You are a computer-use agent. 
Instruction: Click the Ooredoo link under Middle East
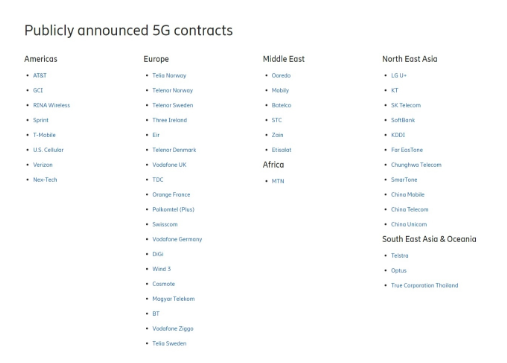(281, 75)
